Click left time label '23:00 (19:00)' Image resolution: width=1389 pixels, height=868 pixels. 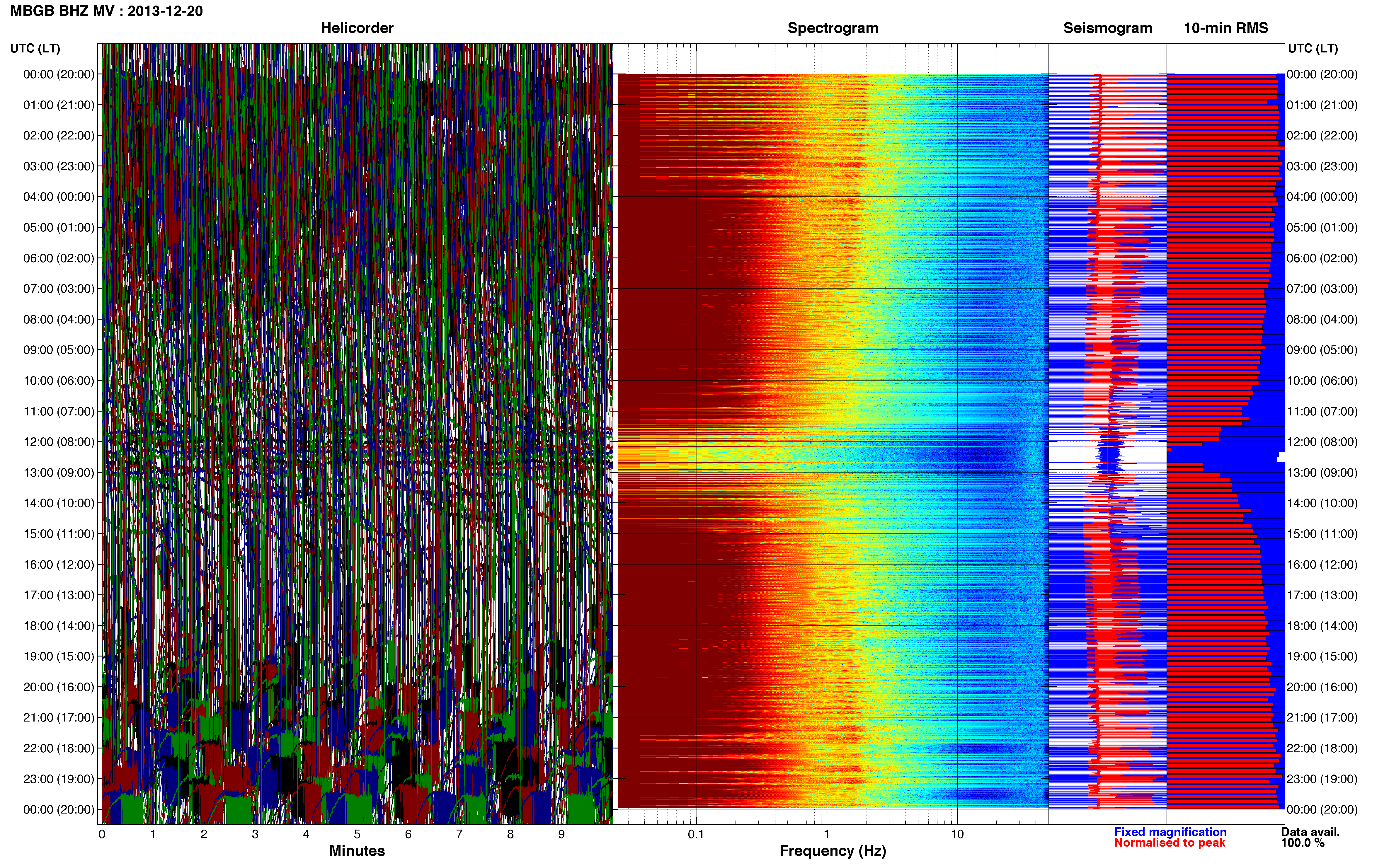[x=59, y=779]
